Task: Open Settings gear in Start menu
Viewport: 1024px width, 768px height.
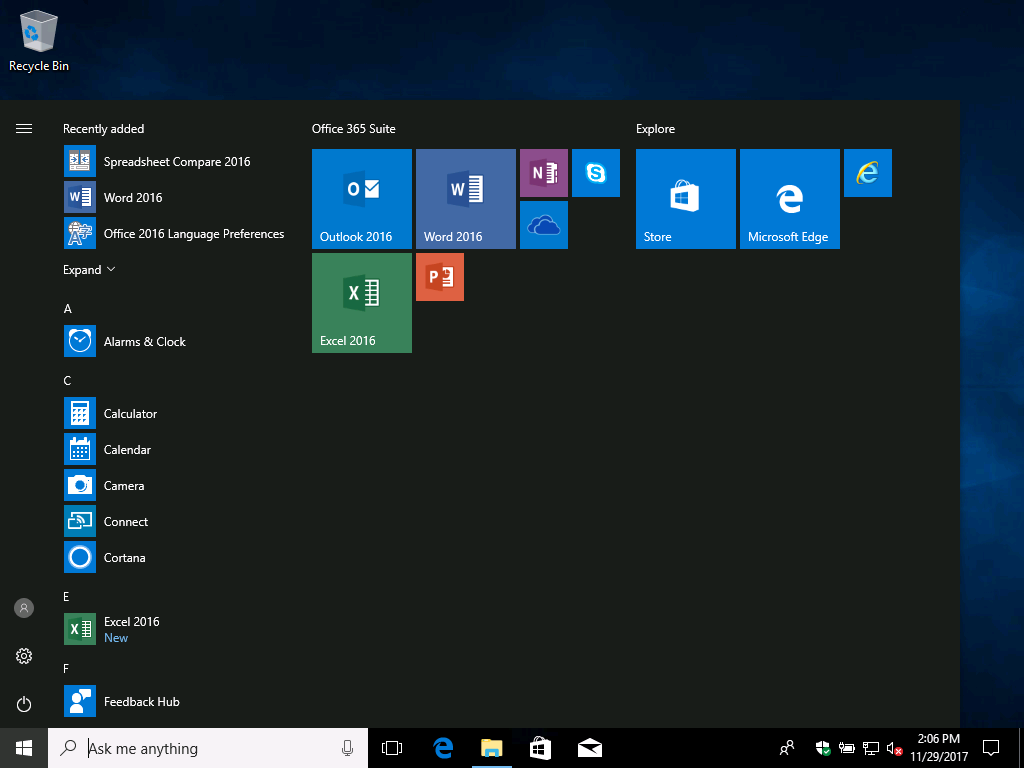Action: pos(24,656)
